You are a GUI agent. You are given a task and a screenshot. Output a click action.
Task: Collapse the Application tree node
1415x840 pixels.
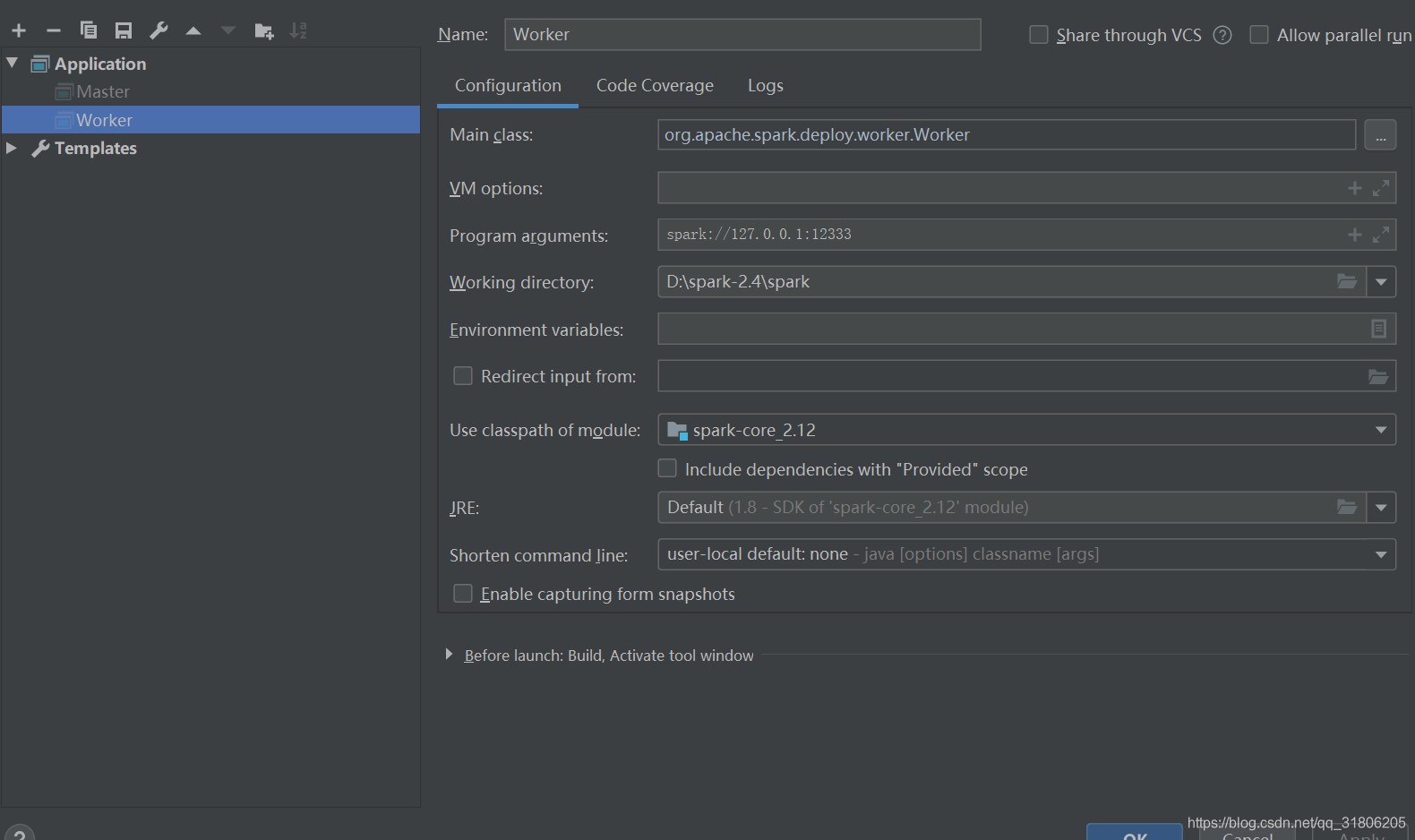pos(13,63)
